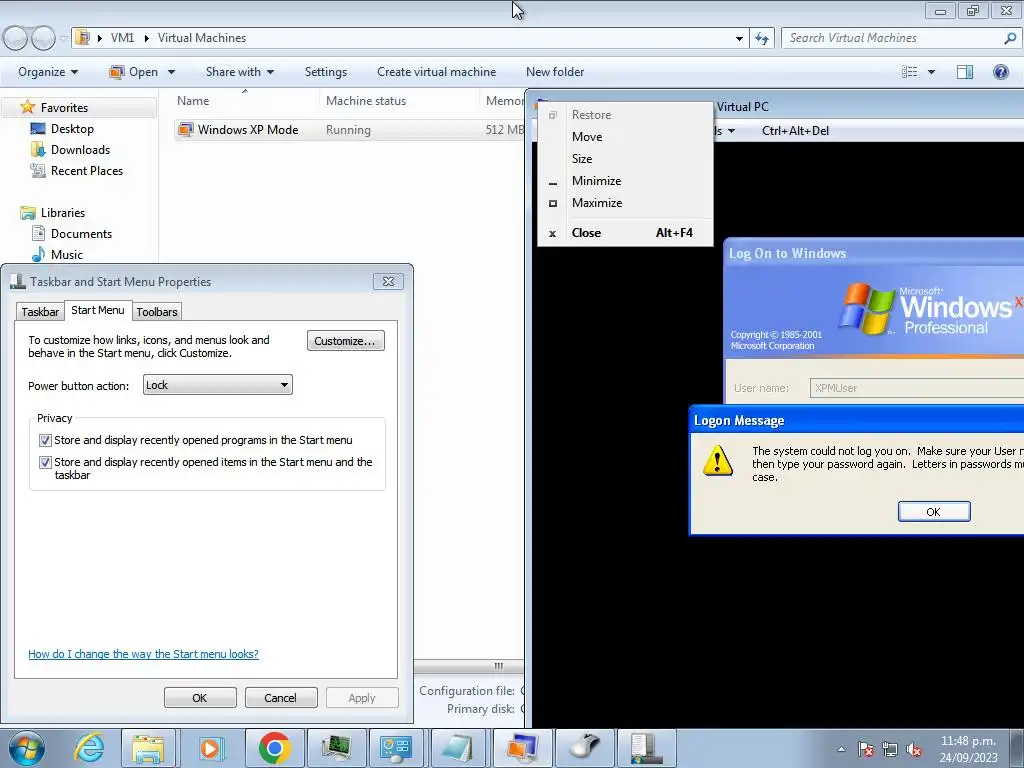Launch Internet Explorer from taskbar
The height and width of the screenshot is (768, 1024).
[x=89, y=748]
